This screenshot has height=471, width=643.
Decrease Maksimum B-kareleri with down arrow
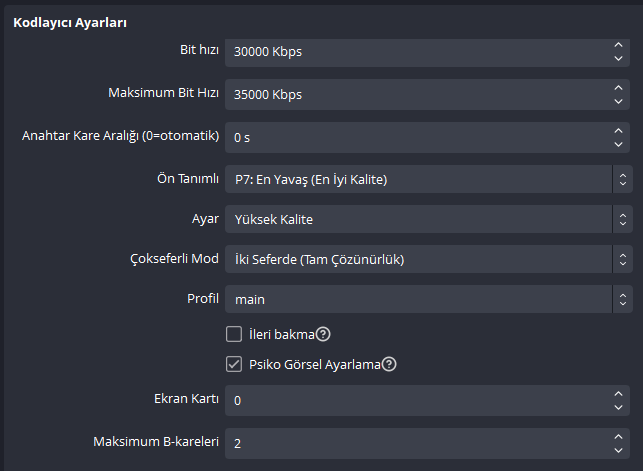tap(616, 448)
